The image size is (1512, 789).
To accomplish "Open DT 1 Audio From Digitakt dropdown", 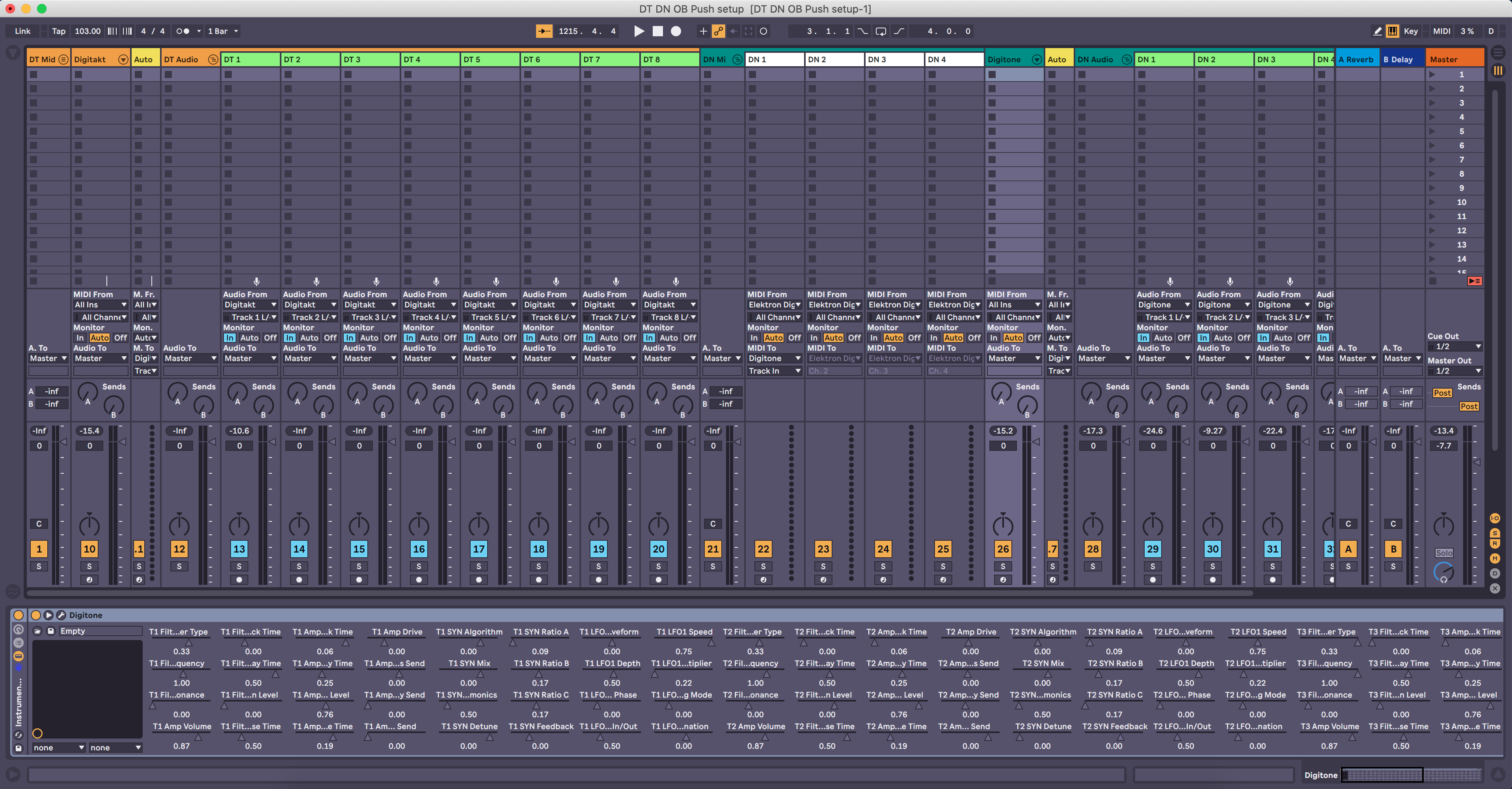I will click(250, 305).
